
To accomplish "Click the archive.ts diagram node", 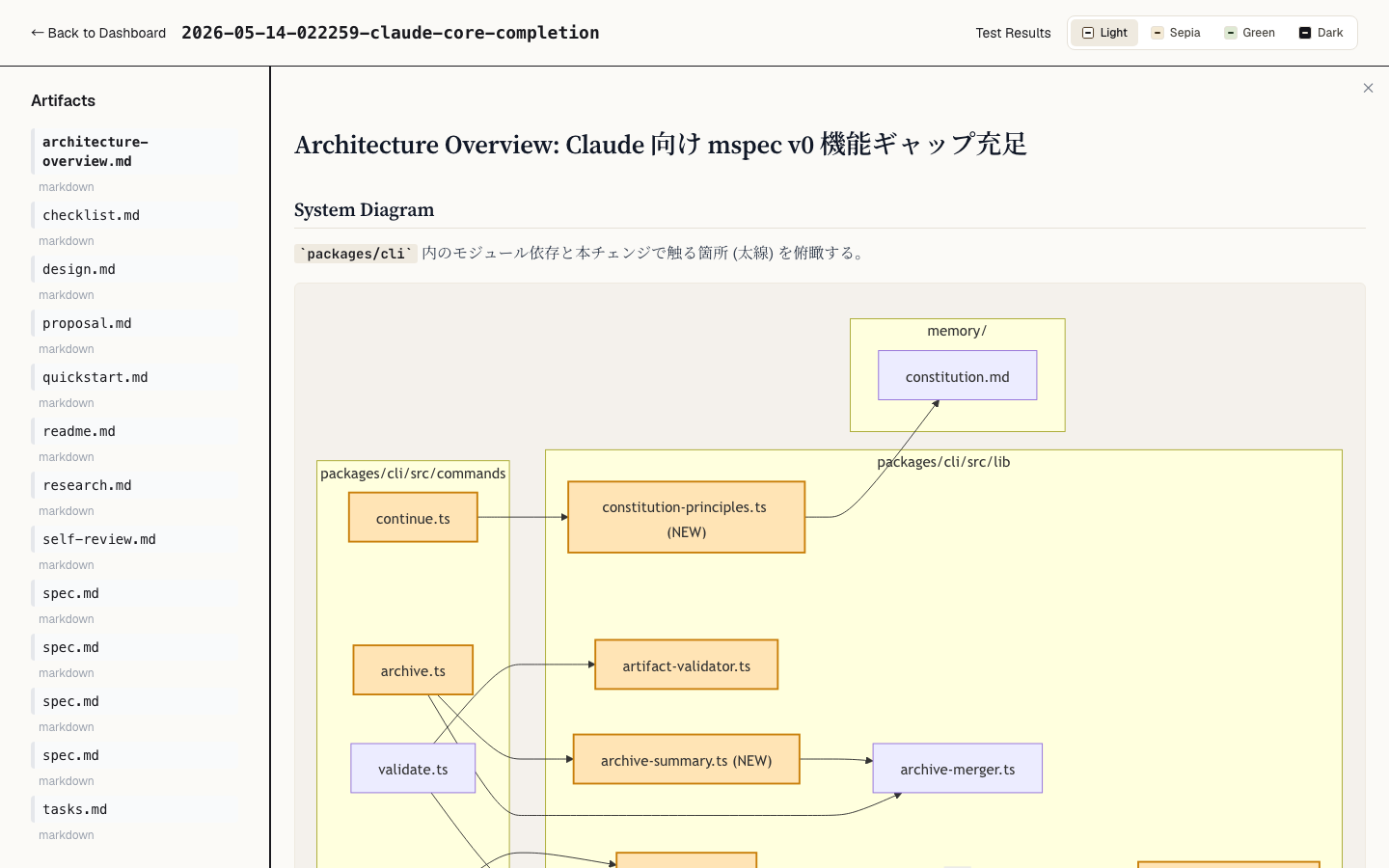I will (x=413, y=669).
